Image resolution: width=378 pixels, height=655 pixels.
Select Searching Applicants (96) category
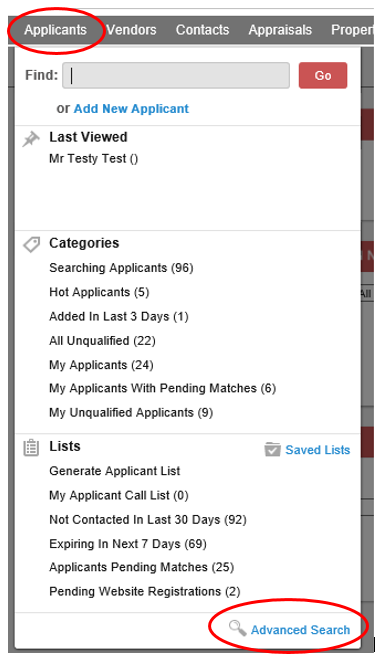121,268
